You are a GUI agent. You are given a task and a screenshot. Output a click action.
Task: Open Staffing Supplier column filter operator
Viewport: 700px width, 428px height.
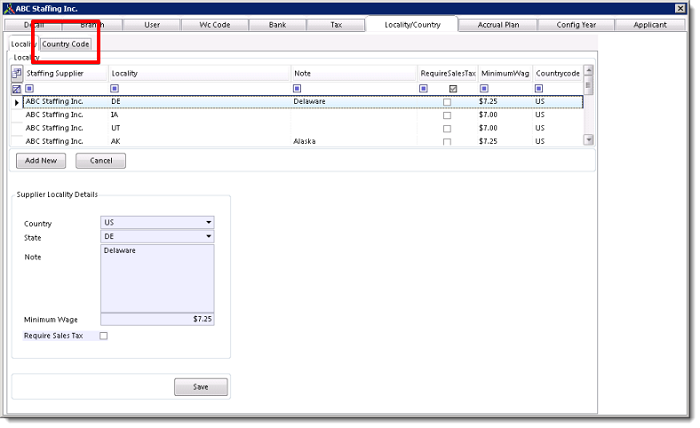point(29,88)
